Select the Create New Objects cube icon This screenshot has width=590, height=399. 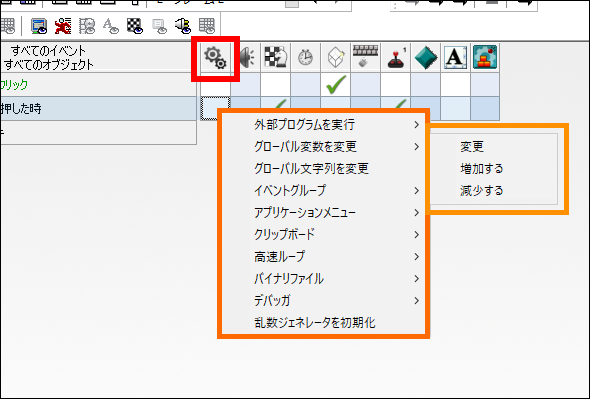click(x=336, y=58)
